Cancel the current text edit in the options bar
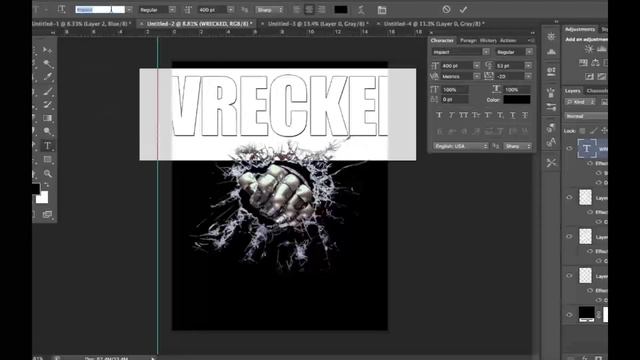Screen dimensions: 640x360 (x=446, y=9)
